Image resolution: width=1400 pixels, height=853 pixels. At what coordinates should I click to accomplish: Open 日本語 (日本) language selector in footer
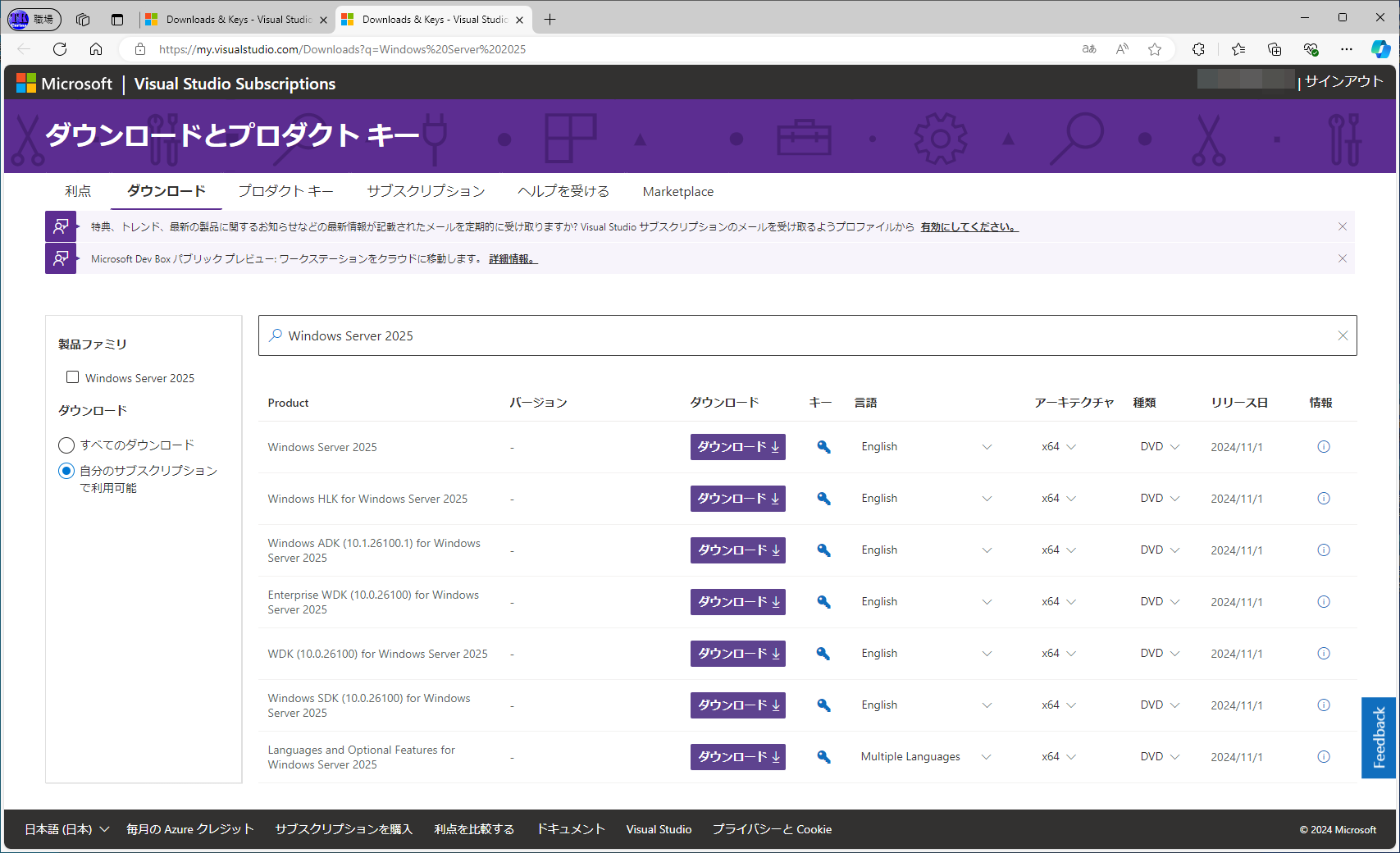pos(67,829)
